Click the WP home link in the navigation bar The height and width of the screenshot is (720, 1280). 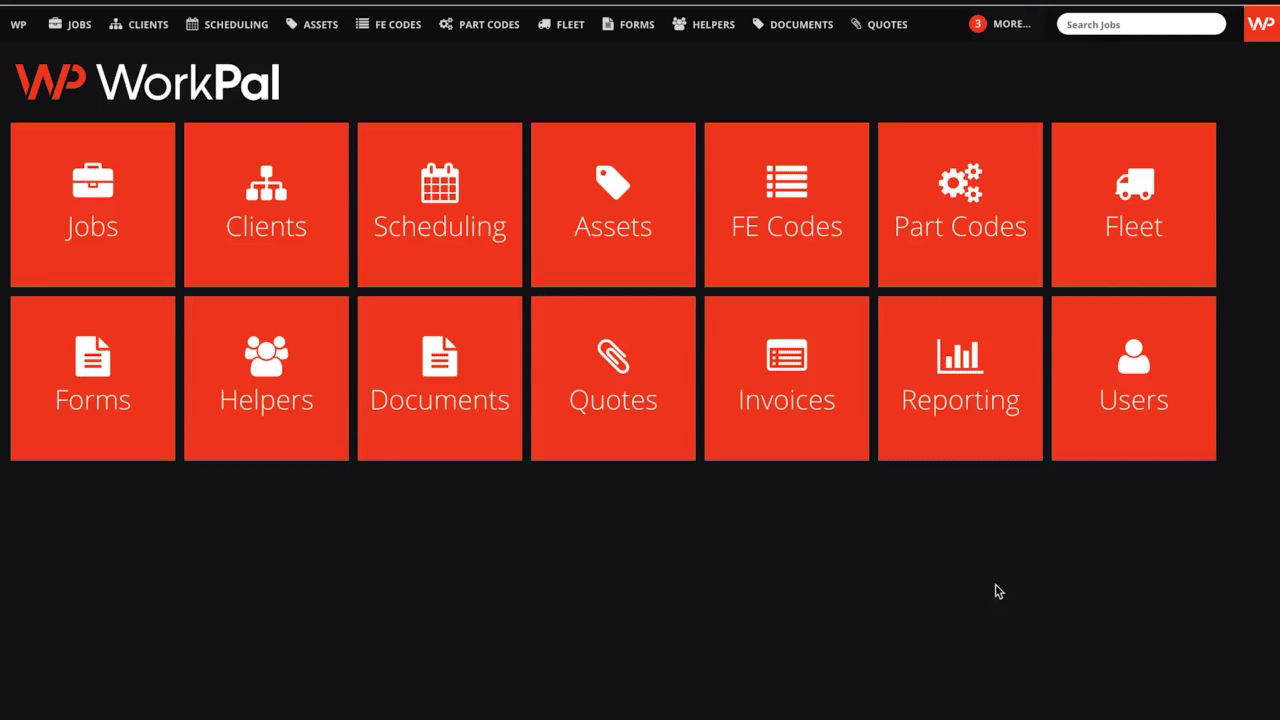coord(18,24)
